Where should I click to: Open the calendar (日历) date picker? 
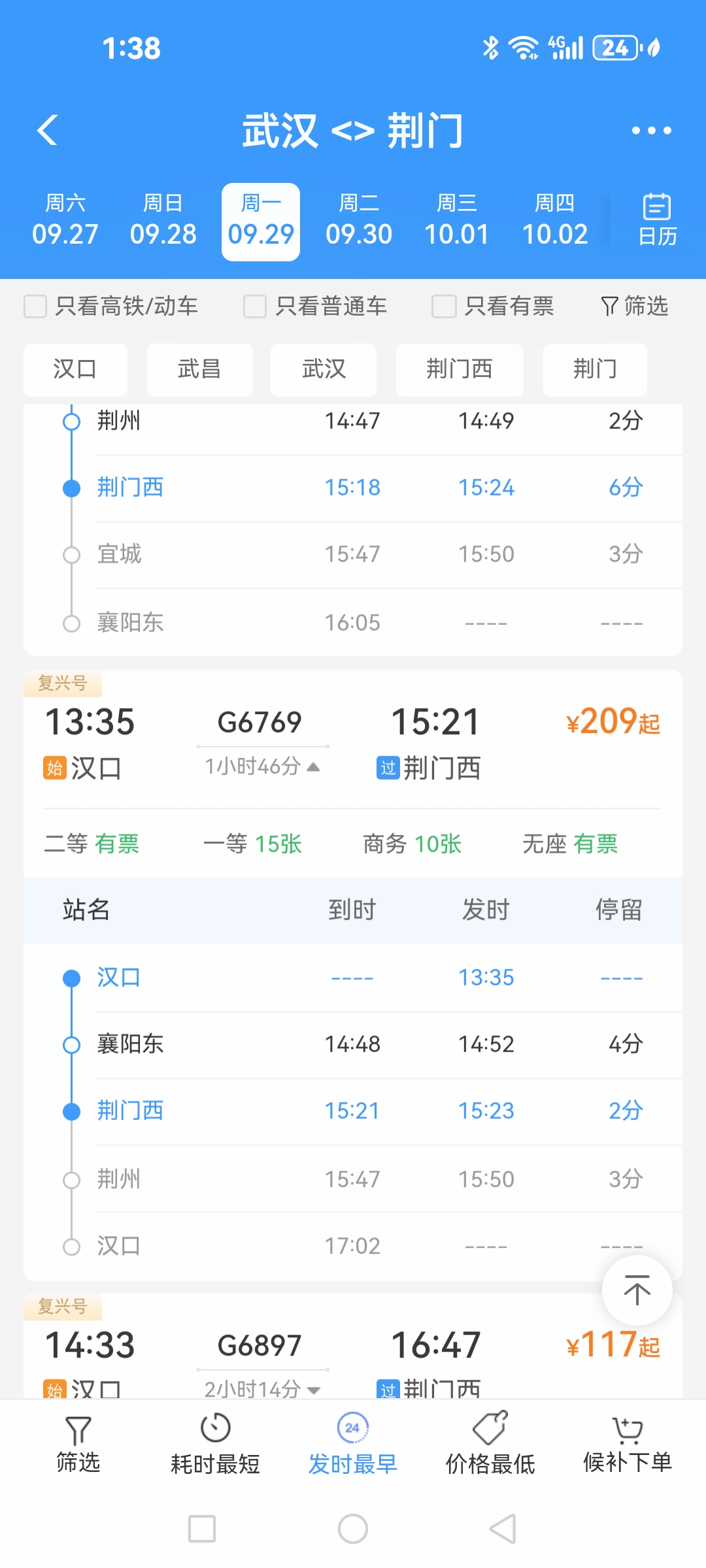pos(657,220)
